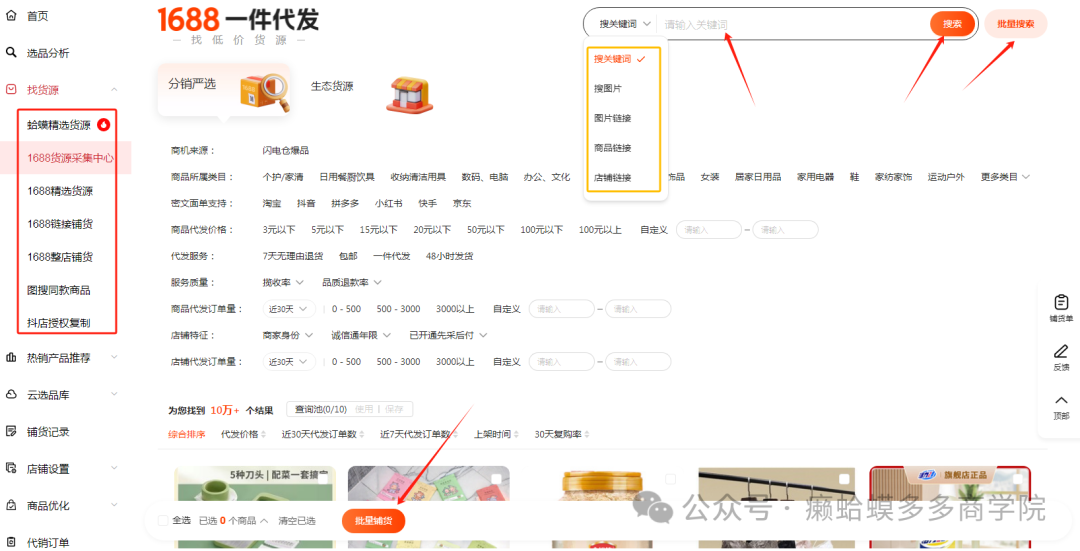Open the 更多类目 dropdown
The height and width of the screenshot is (551, 1080).
[1005, 177]
